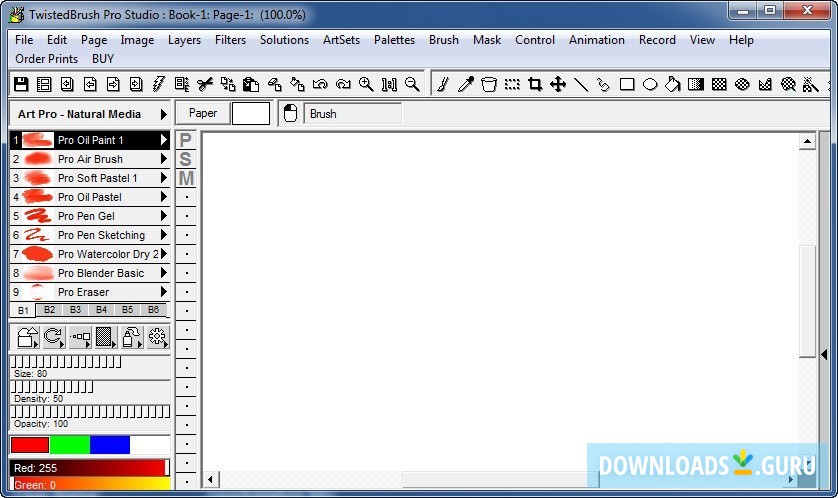The height and width of the screenshot is (498, 838).
Task: Click the next page arrow icon
Action: [x=113, y=84]
